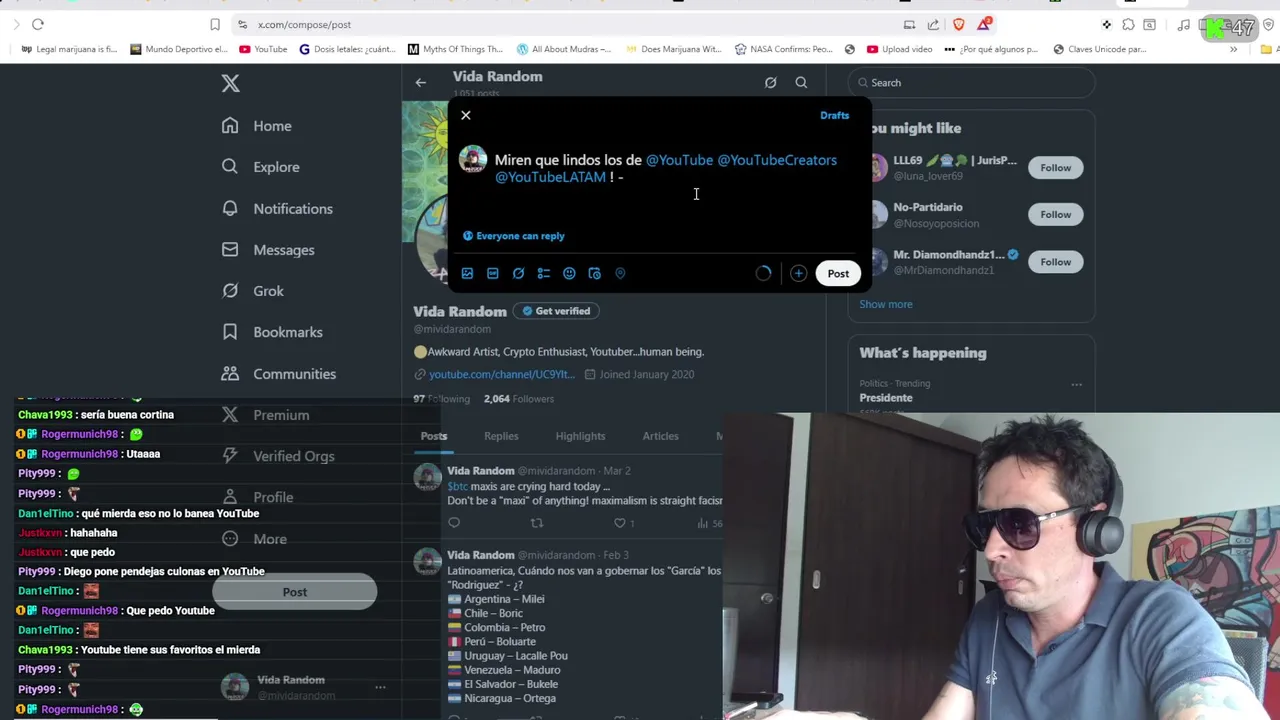Click the X logo in sidebar
This screenshot has width=1280, height=720.
tap(231, 84)
